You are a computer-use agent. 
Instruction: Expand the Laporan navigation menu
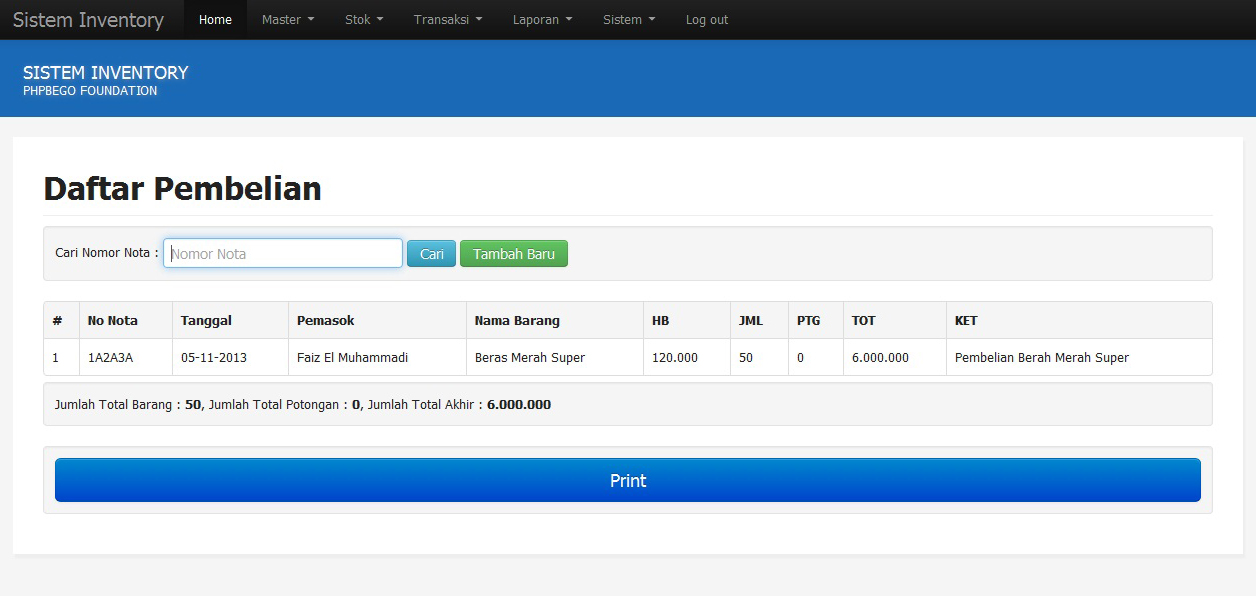542,20
